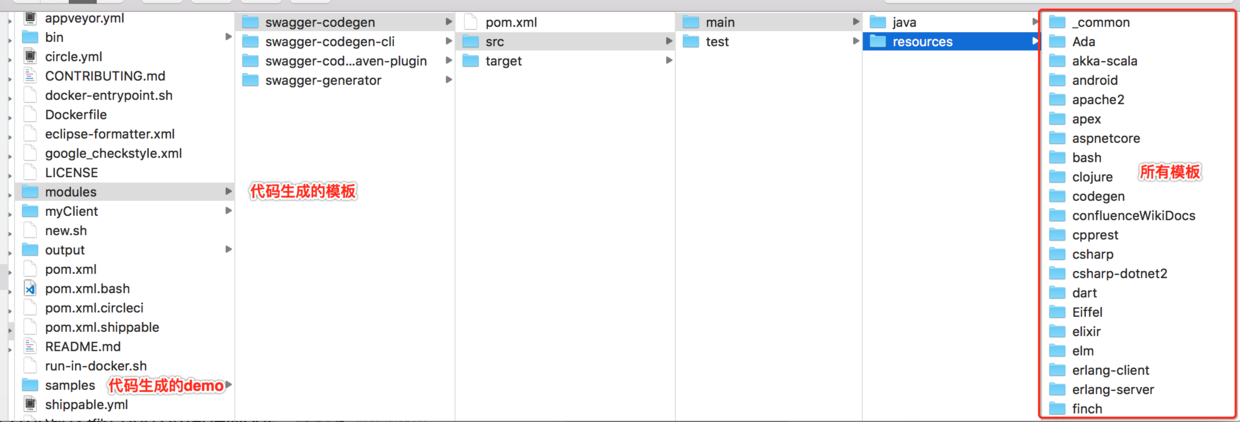
Task: Select the Dockerfile file
Action: tap(75, 115)
